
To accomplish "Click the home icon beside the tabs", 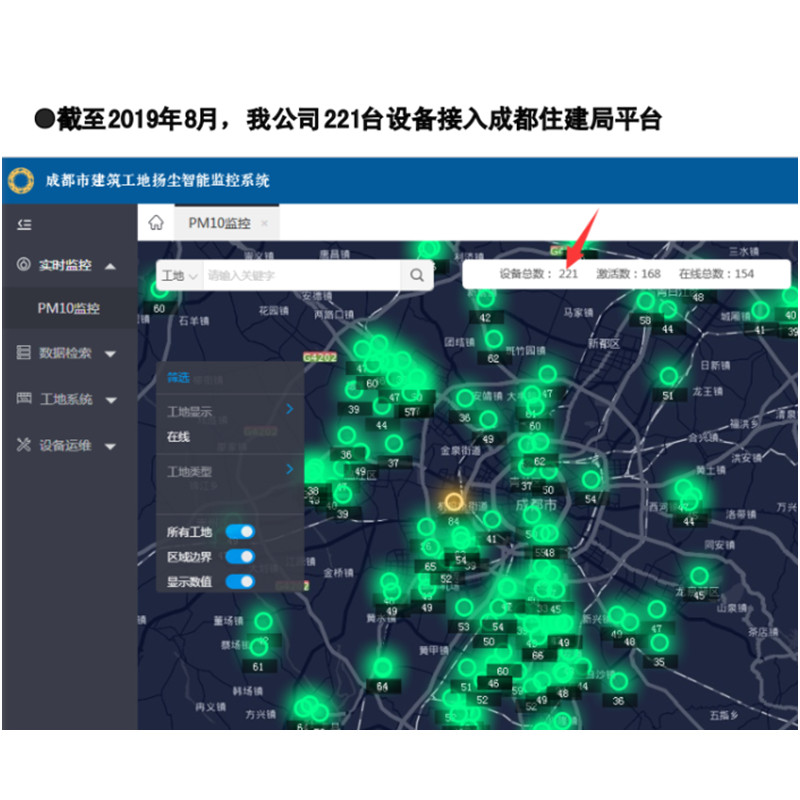I will tap(156, 222).
